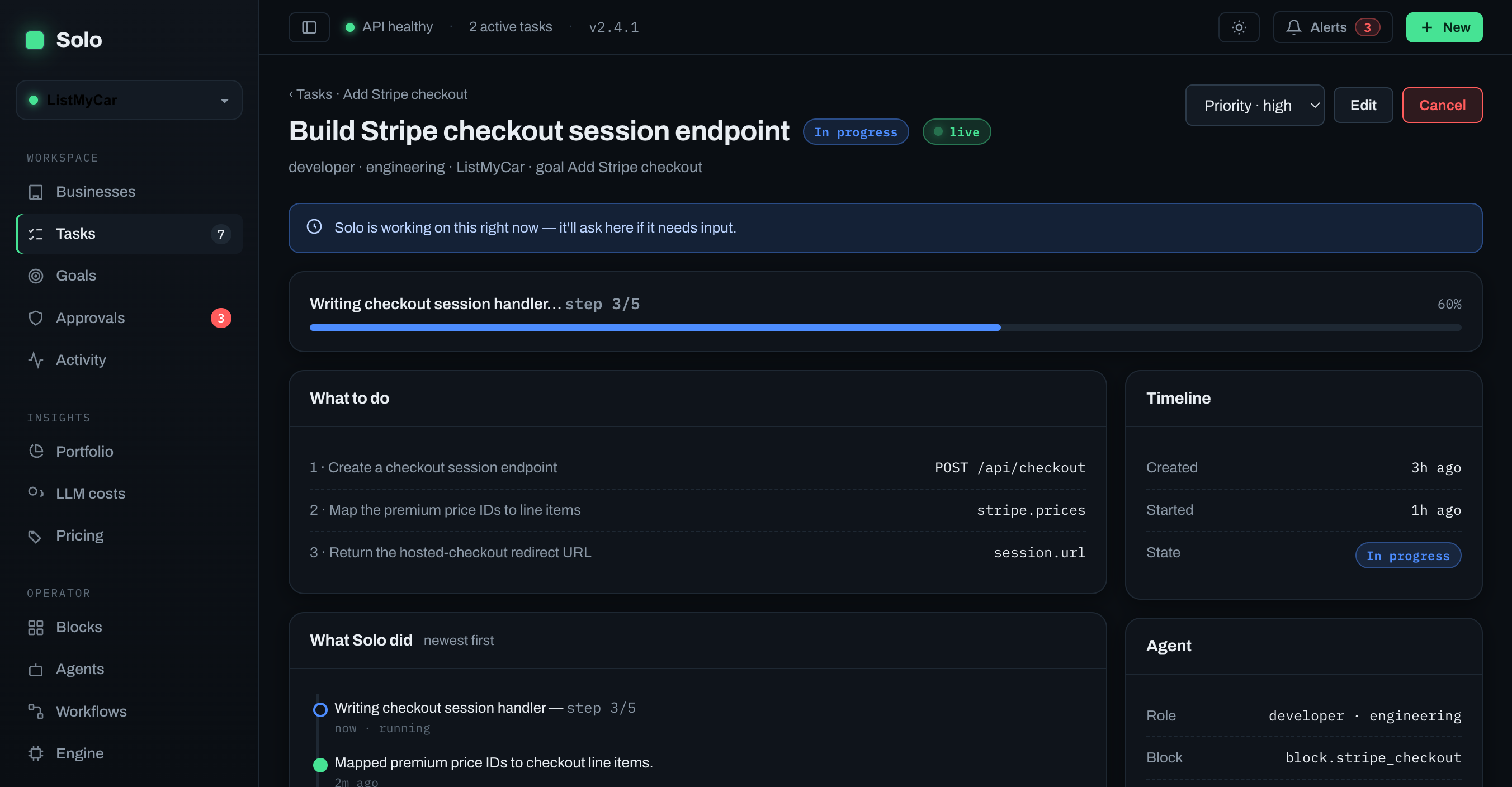Click the LLM costs coin icon
This screenshot has width=1512, height=787.
click(36, 493)
